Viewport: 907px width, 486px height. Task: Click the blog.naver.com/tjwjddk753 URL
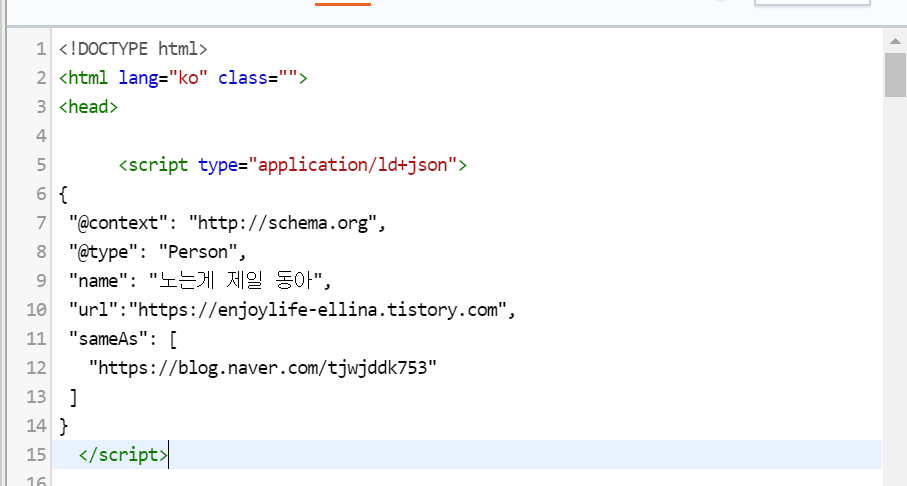[263, 368]
